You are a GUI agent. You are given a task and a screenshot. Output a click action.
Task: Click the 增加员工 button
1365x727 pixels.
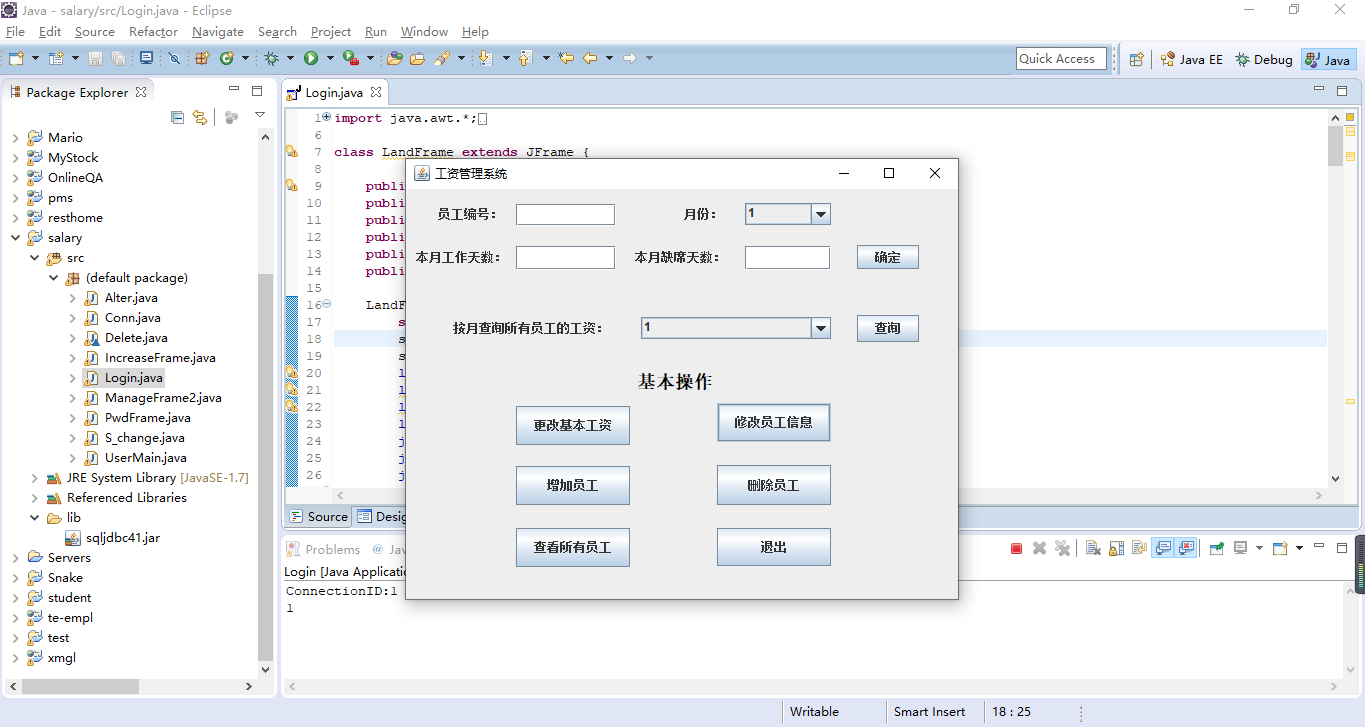(573, 485)
